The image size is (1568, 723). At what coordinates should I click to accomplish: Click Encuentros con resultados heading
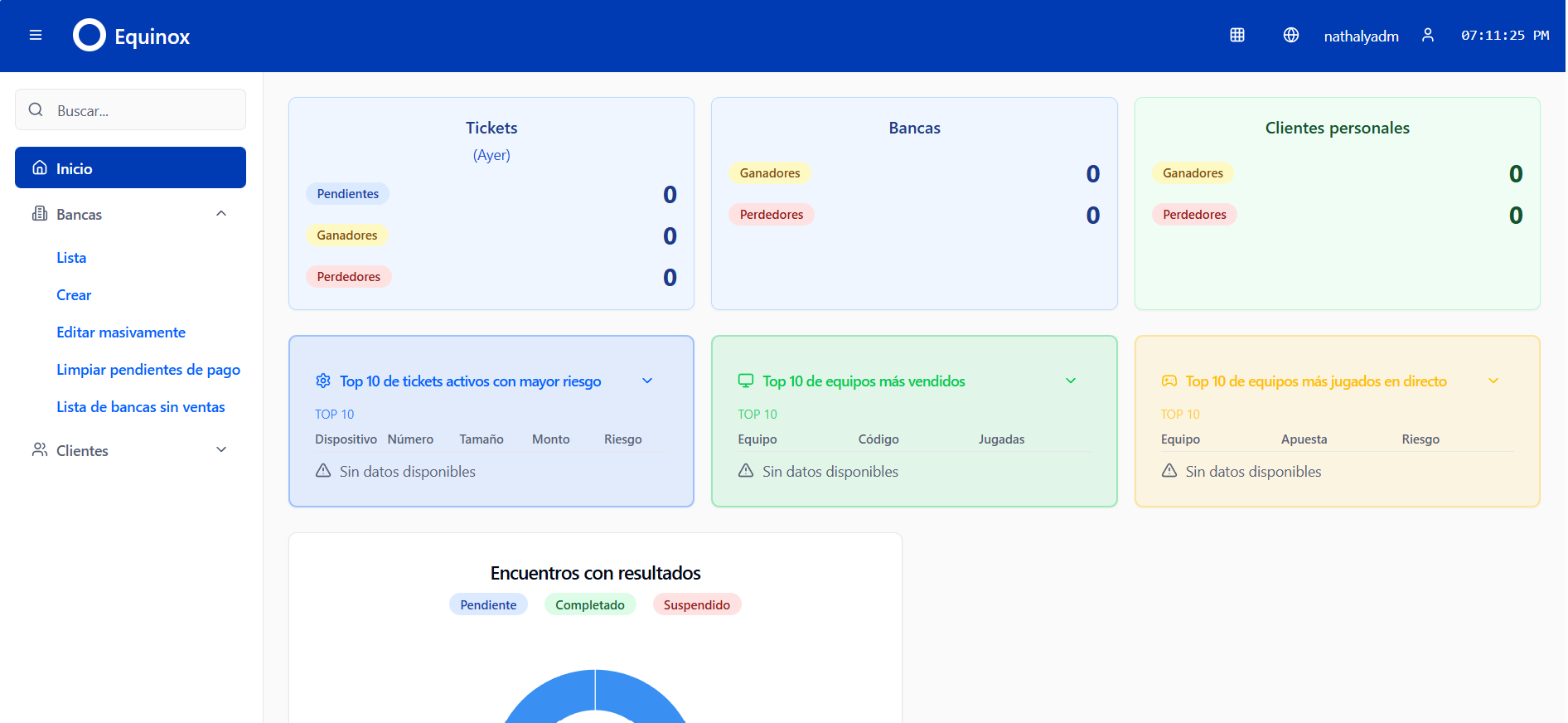tap(595, 573)
